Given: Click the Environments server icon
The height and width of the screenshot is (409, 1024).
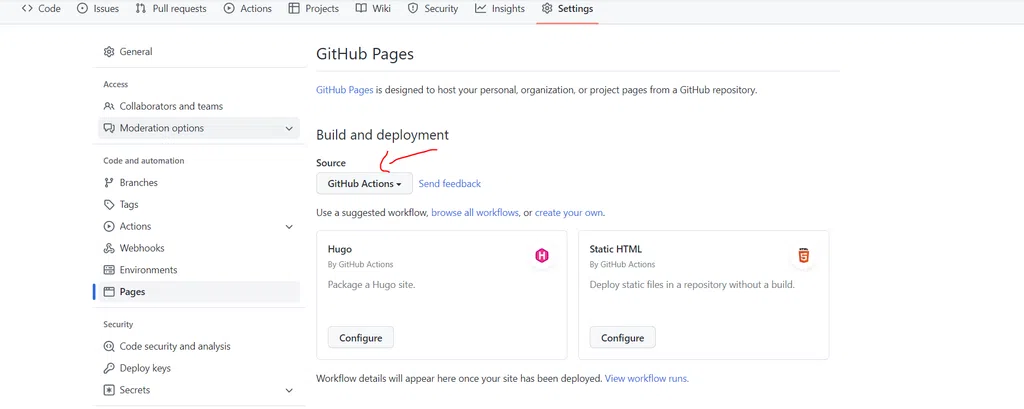Looking at the screenshot, I should (109, 270).
